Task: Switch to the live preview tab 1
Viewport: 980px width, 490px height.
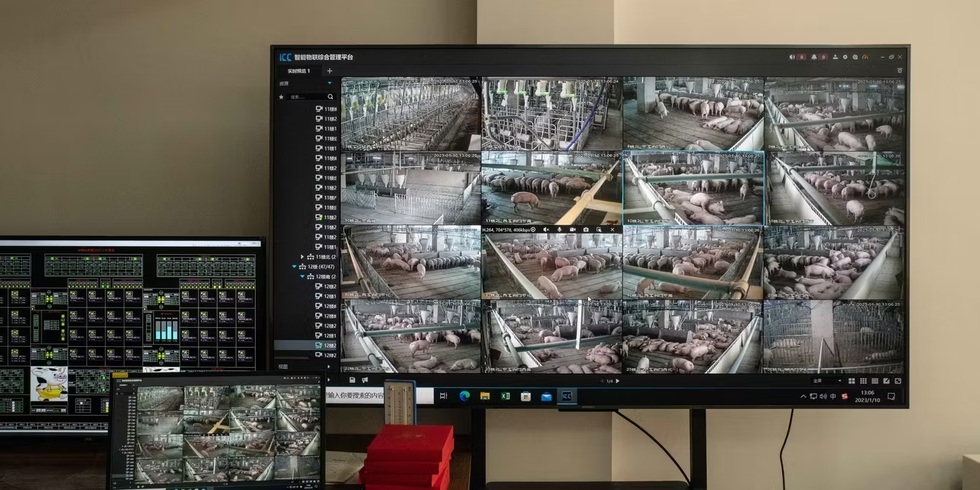Action: click(x=299, y=71)
